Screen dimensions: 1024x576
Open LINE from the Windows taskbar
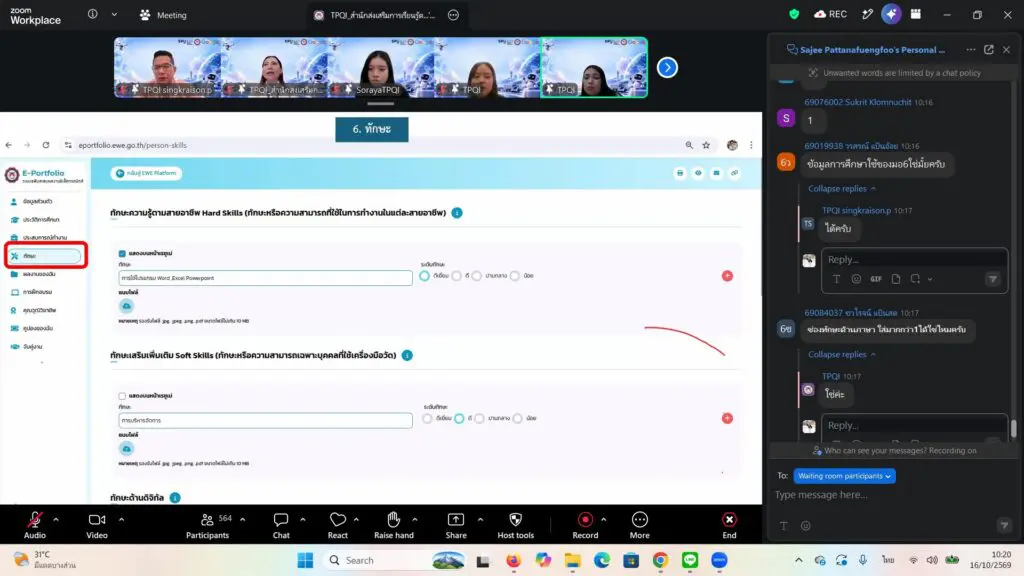690,560
